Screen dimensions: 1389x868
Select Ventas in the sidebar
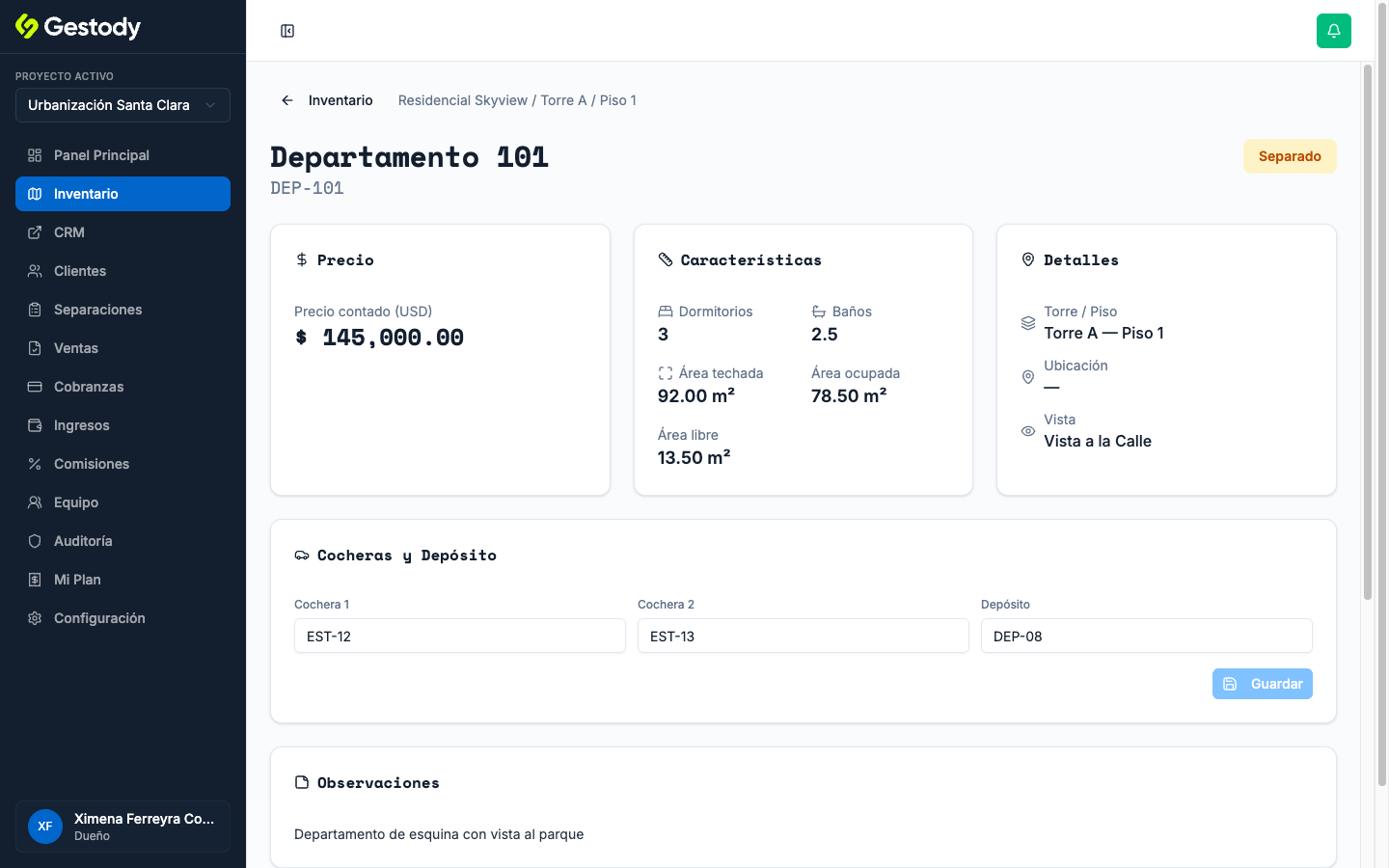pos(123,348)
